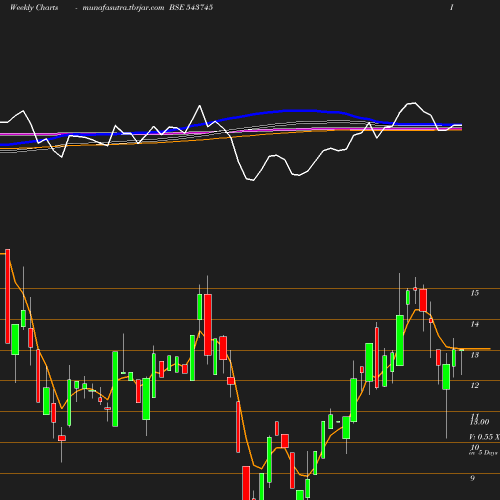
Task: Click the "Weekly Charts" title text
Action: coord(34,7)
